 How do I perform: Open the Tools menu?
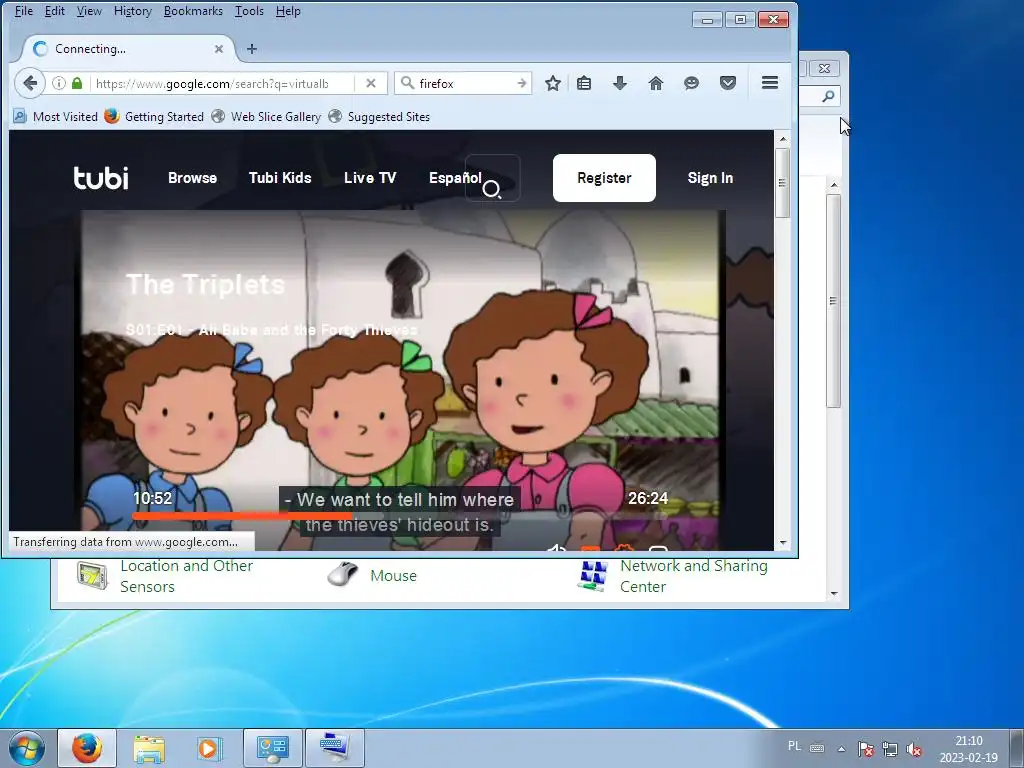coord(249,11)
